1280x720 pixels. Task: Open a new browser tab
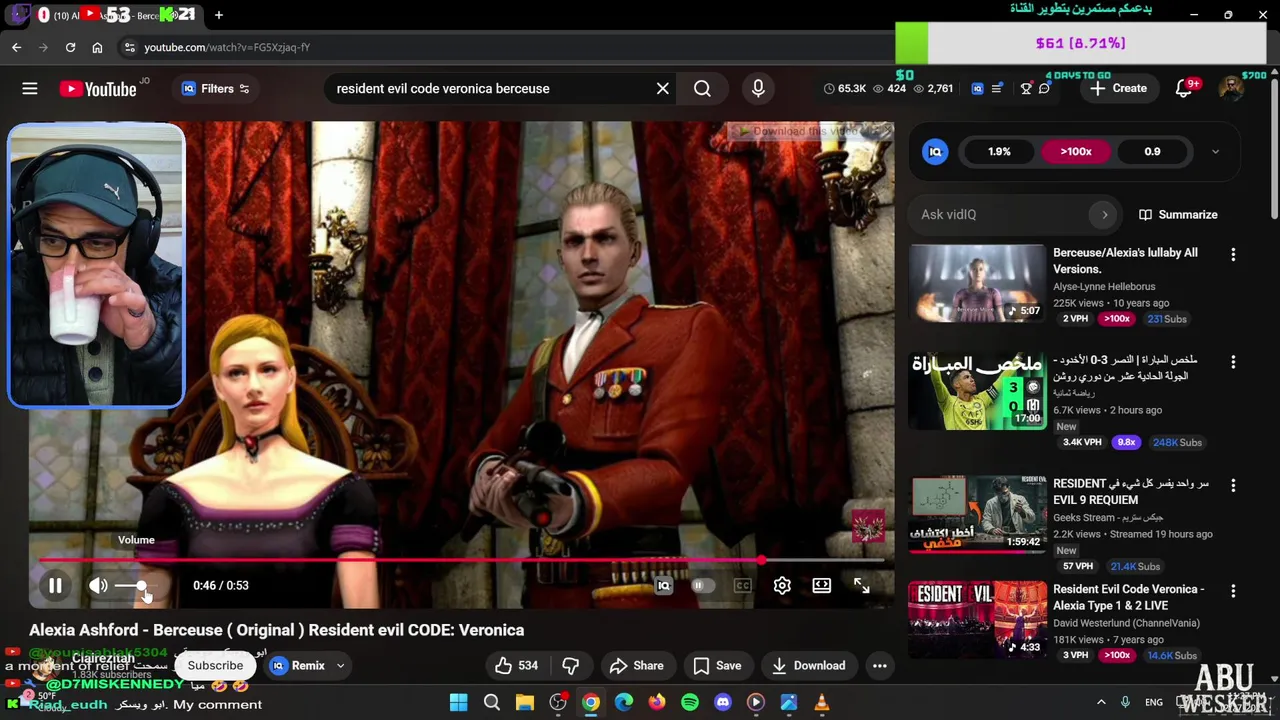[x=218, y=15]
